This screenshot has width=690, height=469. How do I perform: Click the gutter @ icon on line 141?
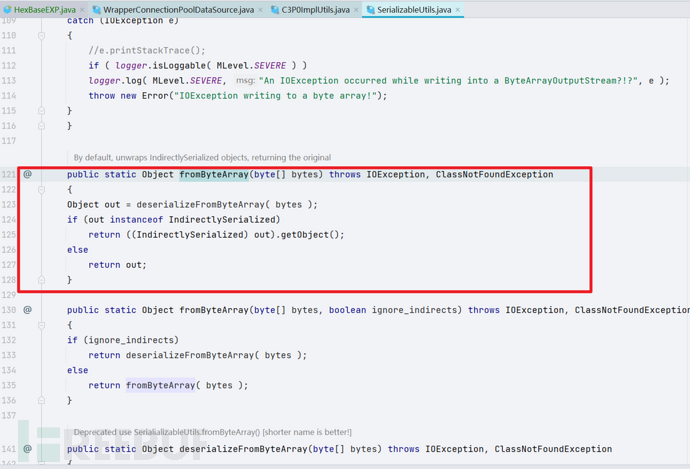coord(27,449)
